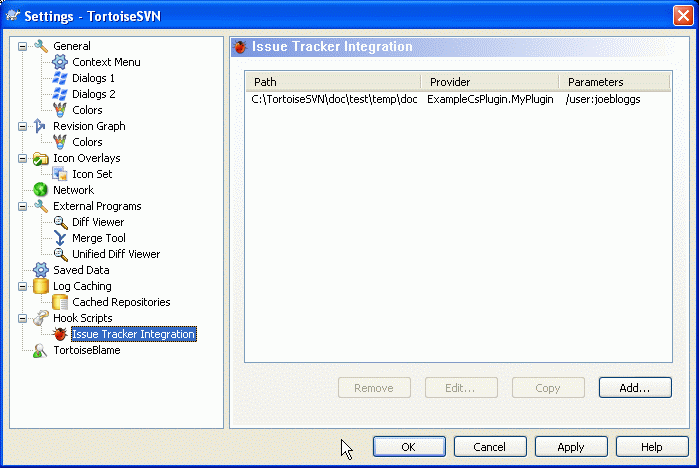Viewport: 699px width, 468px height.
Task: Collapse the External Programs node
Action: pyautogui.click(x=22, y=206)
